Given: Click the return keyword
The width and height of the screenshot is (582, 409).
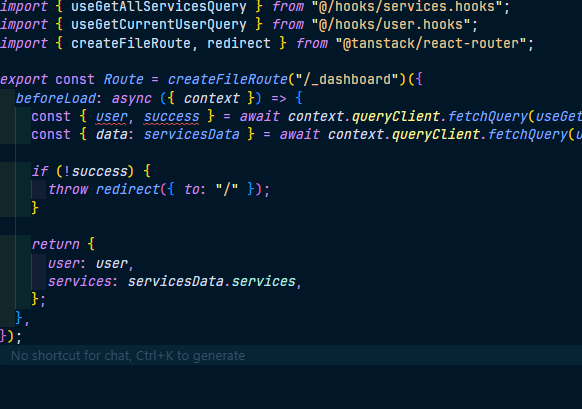Looking at the screenshot, I should click(x=56, y=244).
